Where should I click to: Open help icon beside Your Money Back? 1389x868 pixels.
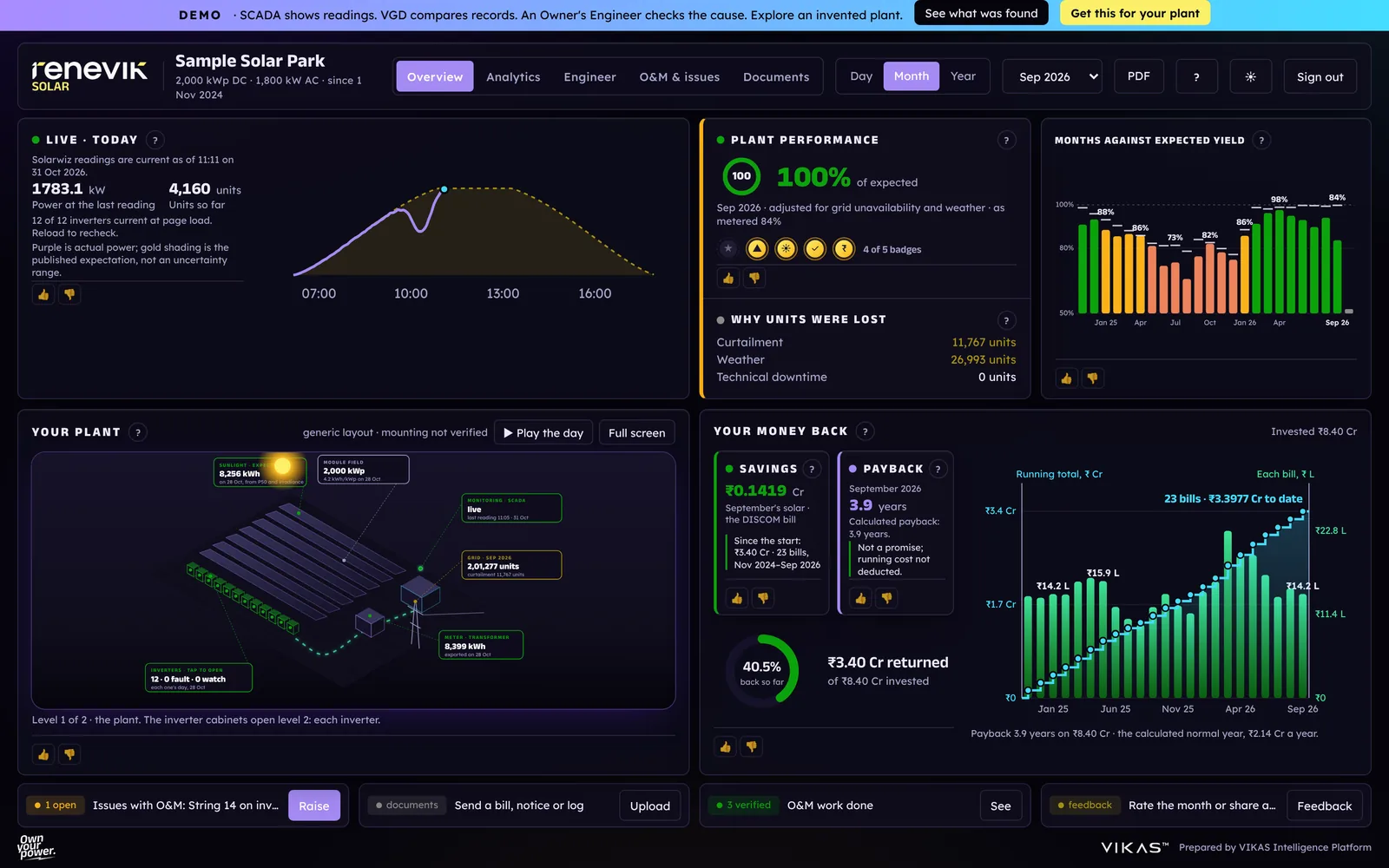pos(865,431)
